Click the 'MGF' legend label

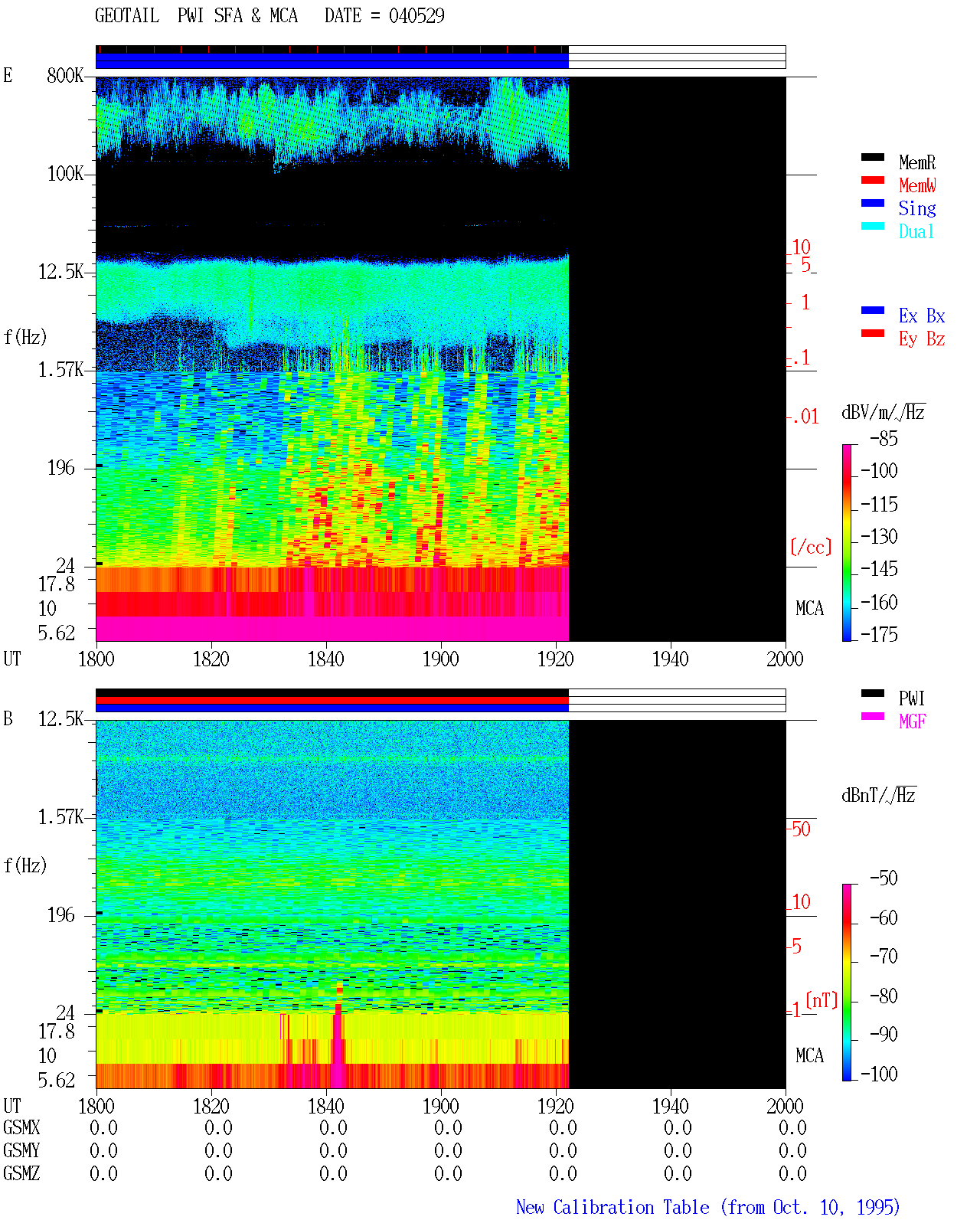point(913,721)
